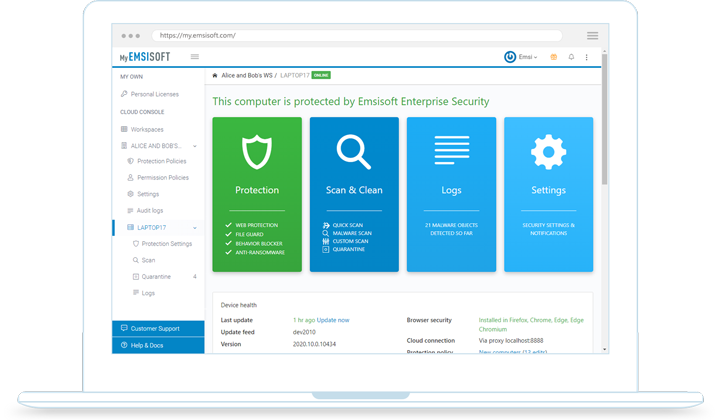This screenshot has width=718, height=420.
Task: Click the Help & Docs question icon
Action: (x=124, y=345)
